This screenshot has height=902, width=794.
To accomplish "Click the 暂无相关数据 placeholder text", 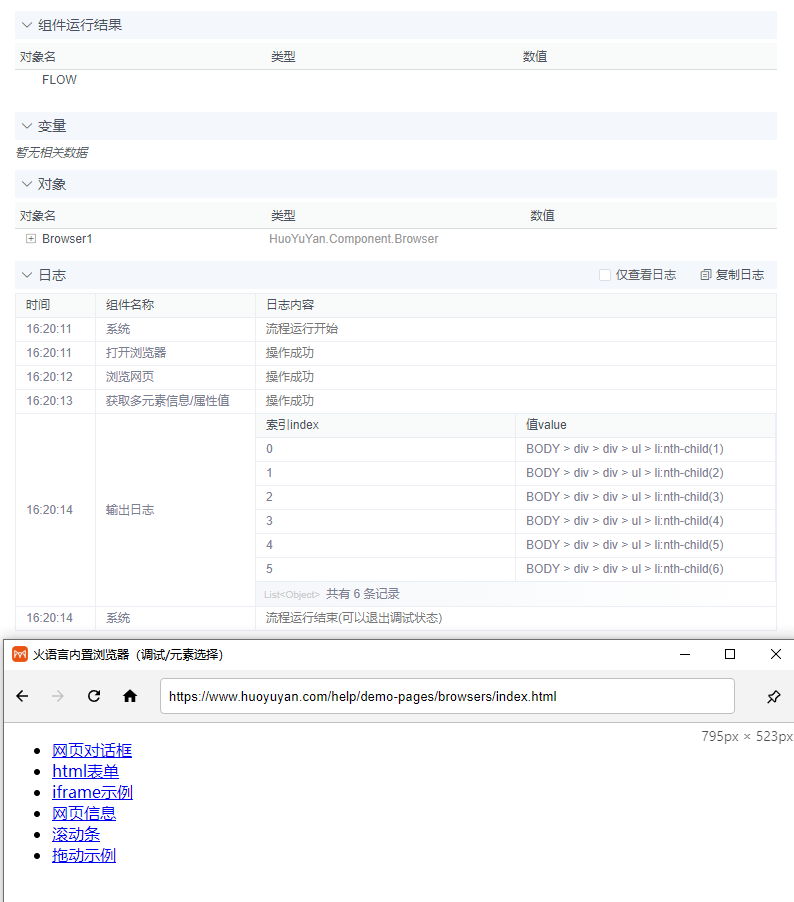I will (52, 152).
